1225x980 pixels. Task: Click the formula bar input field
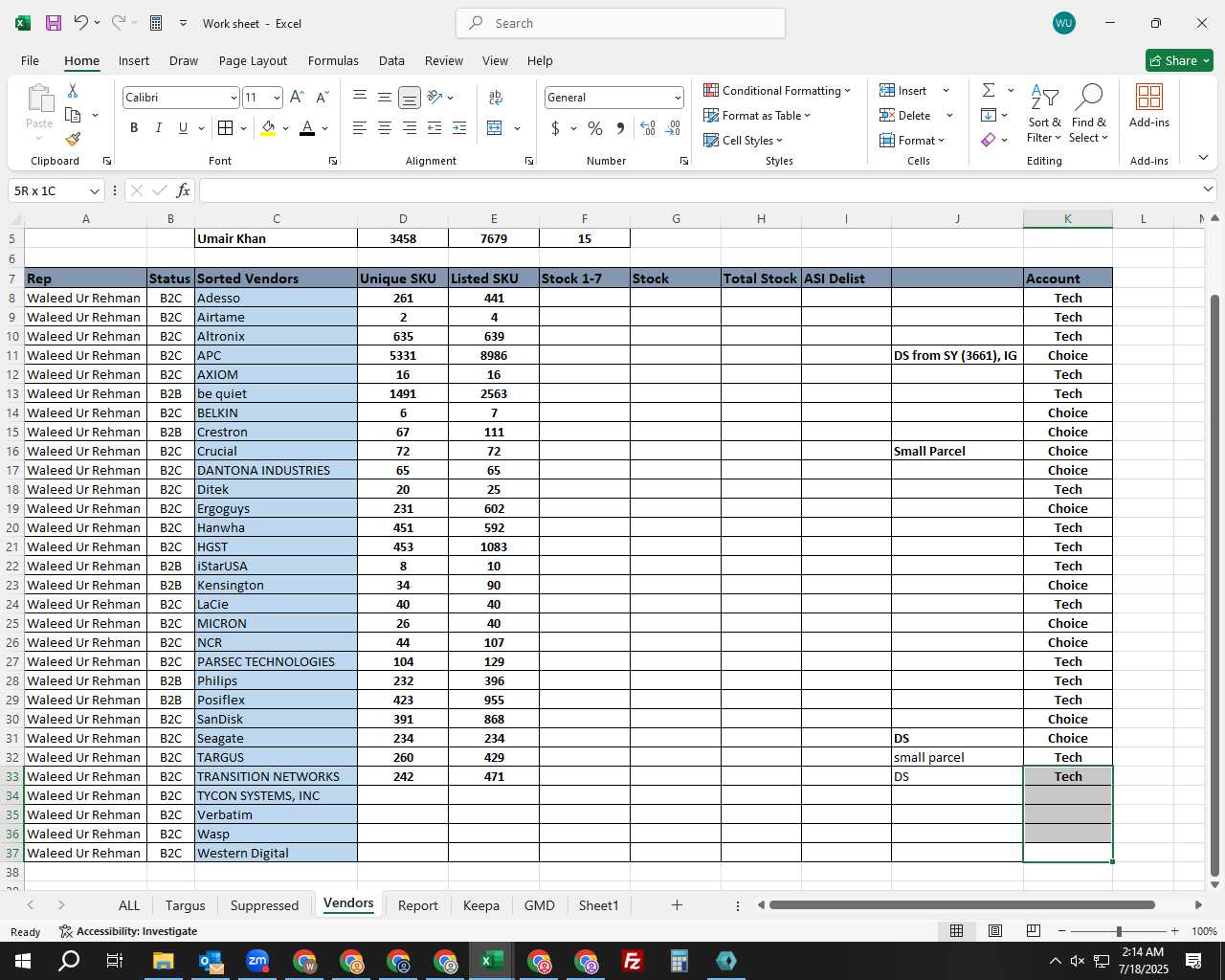coord(706,190)
